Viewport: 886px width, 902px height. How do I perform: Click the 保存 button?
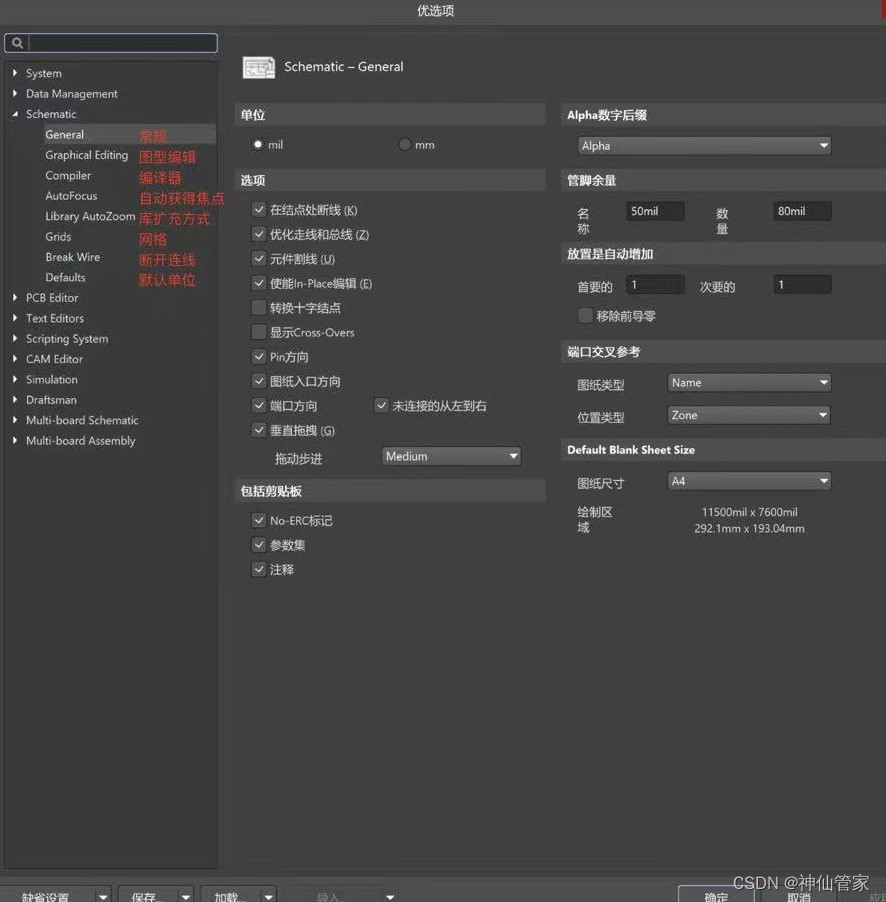pyautogui.click(x=146, y=896)
